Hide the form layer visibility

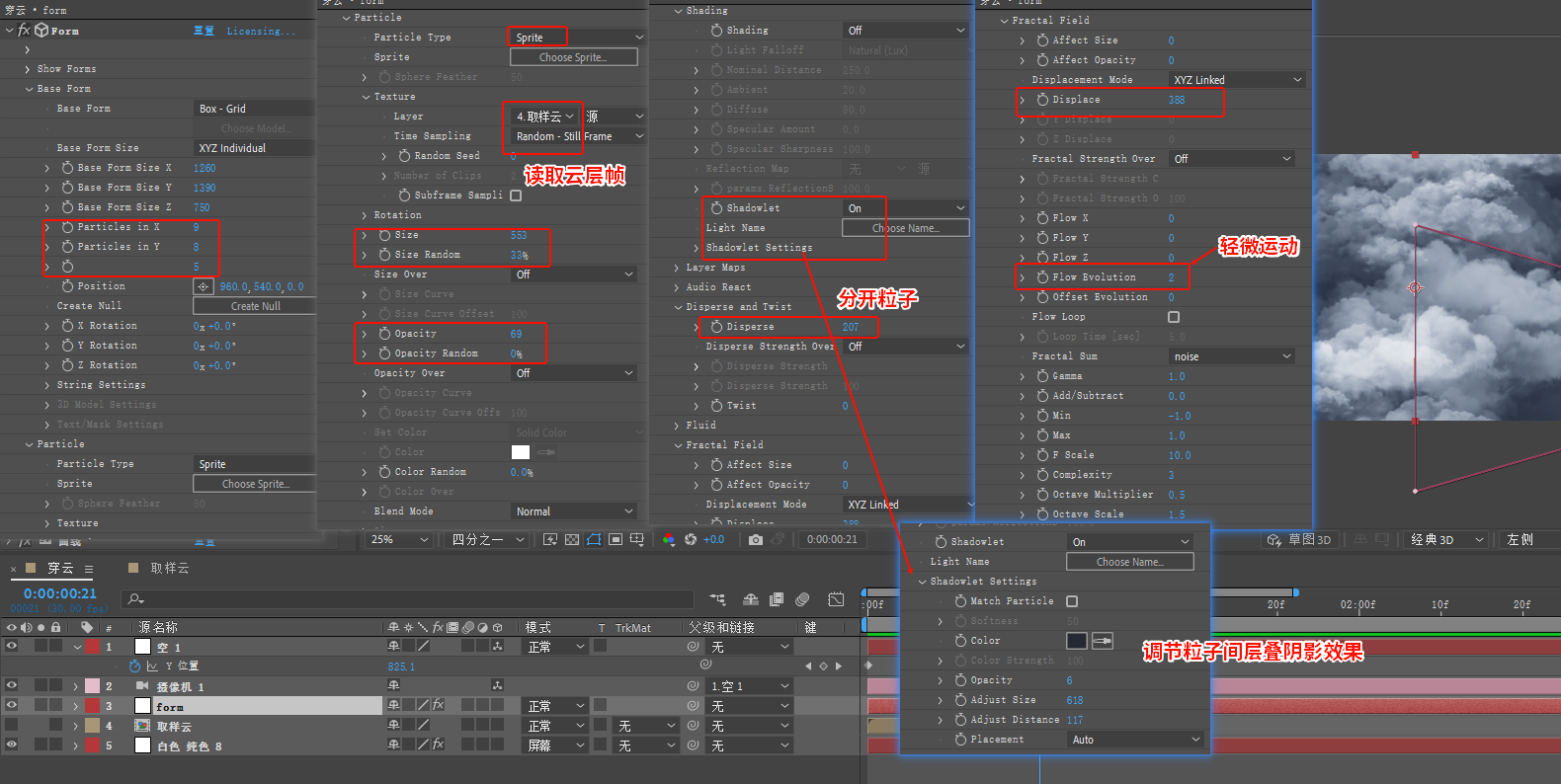pyautogui.click(x=12, y=706)
